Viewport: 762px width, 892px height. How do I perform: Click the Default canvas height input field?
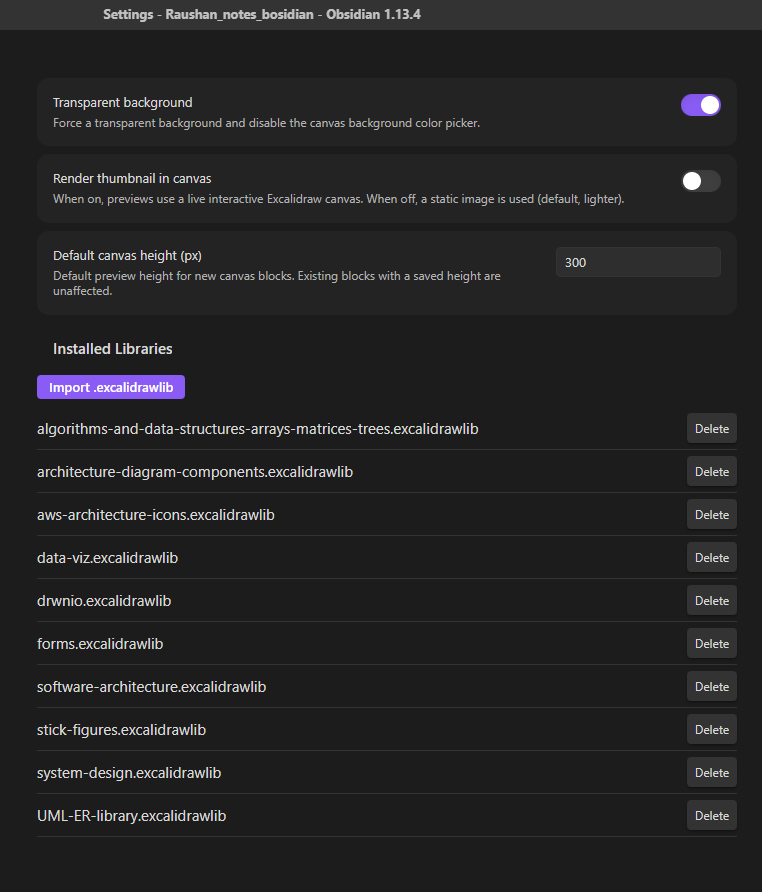point(638,262)
